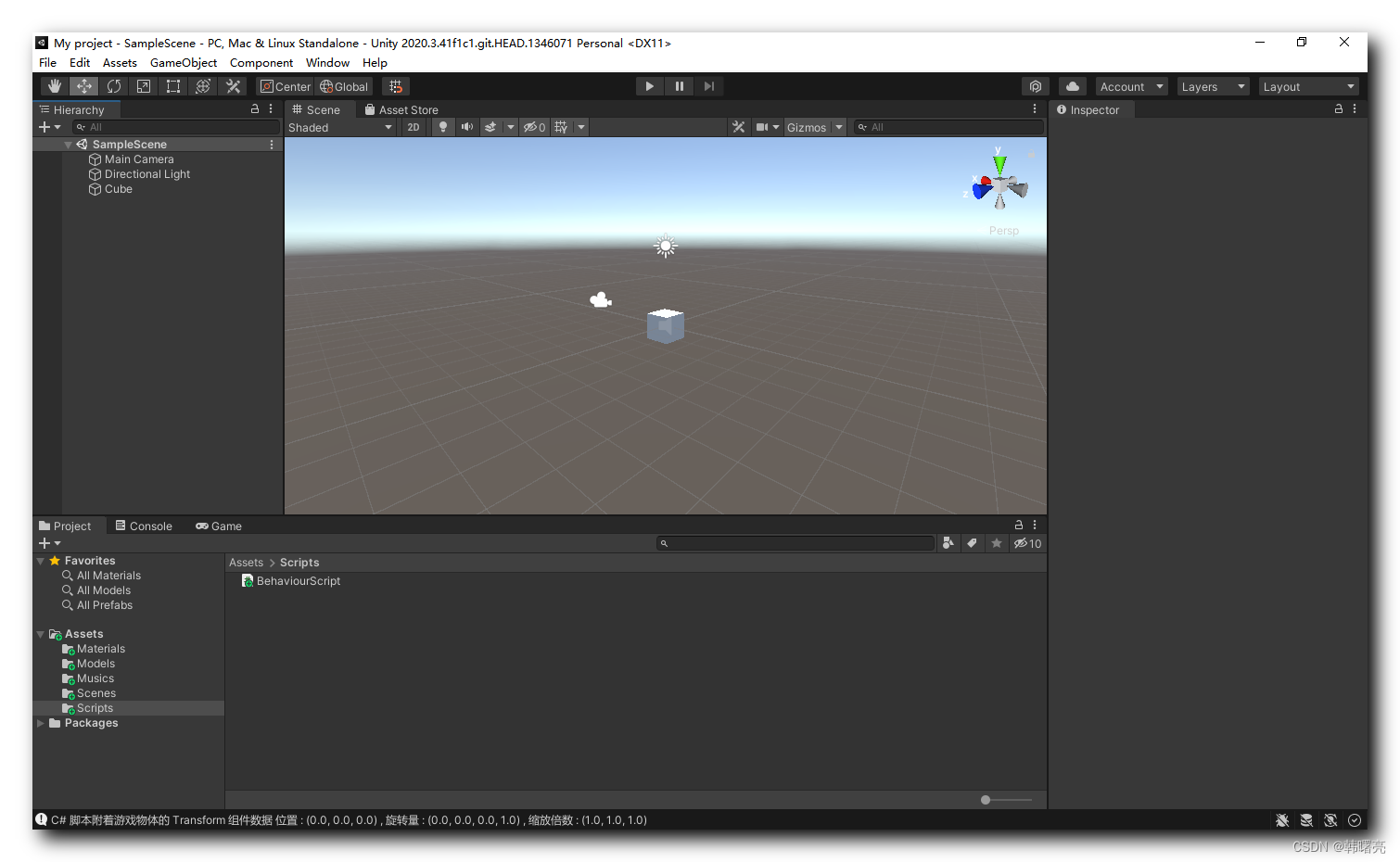This screenshot has height=862, width=1400.
Task: Expand the Packages folder
Action: [40, 723]
